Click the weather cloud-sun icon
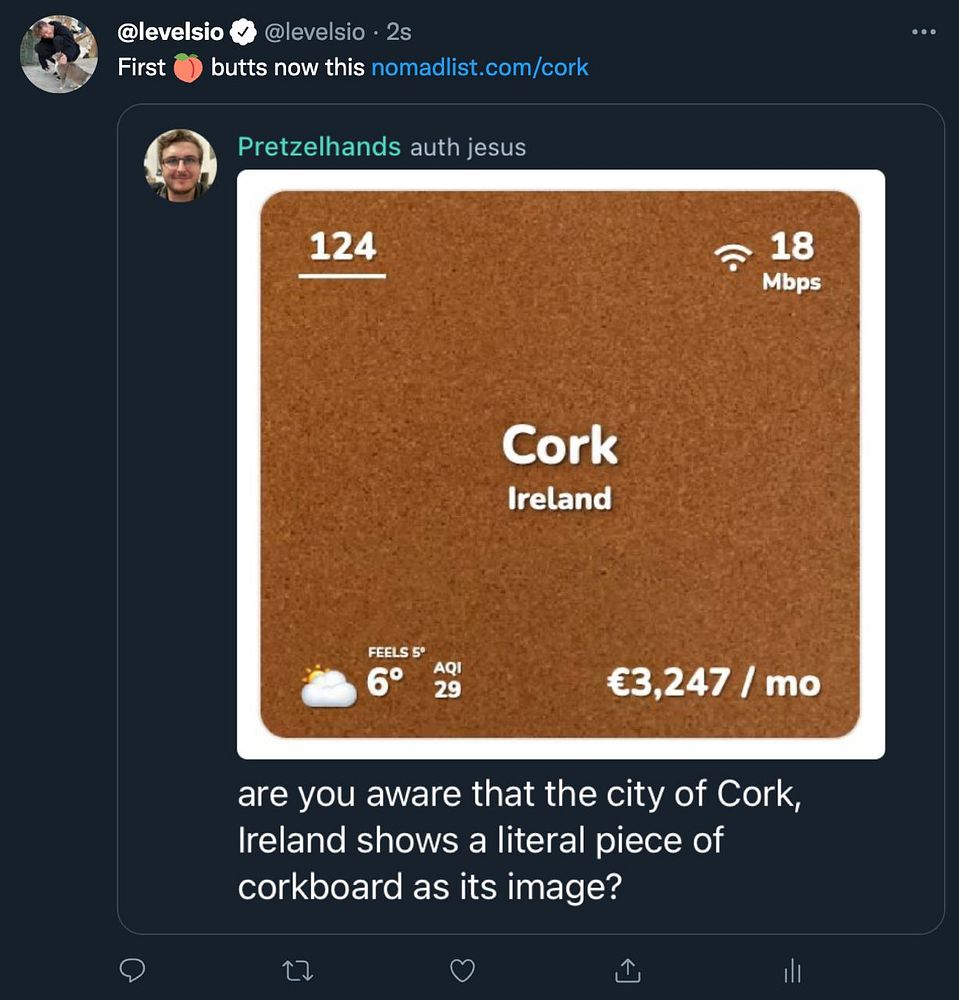This screenshot has width=959, height=1000. pyautogui.click(x=328, y=686)
